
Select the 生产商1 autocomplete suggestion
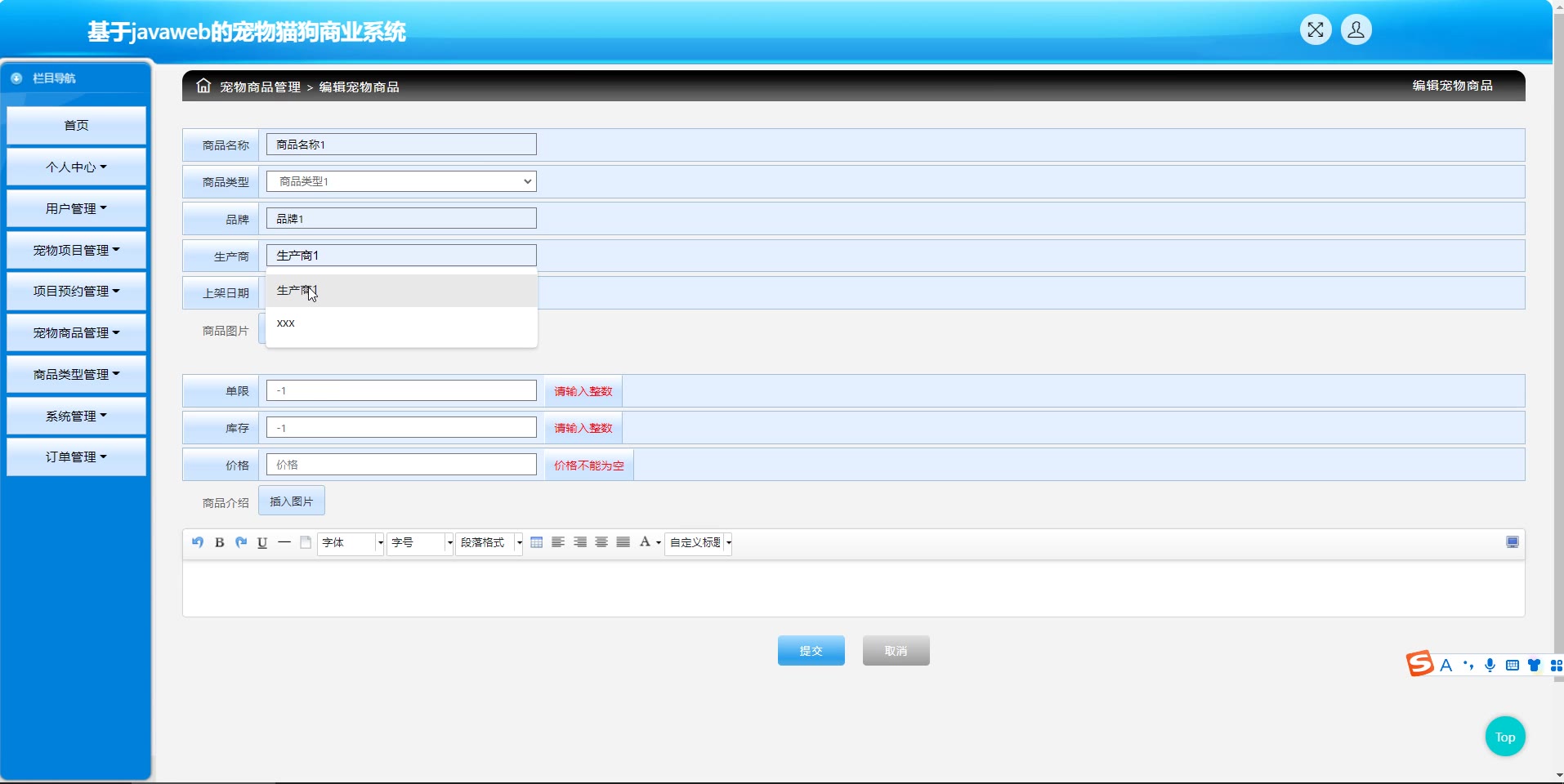pos(401,291)
